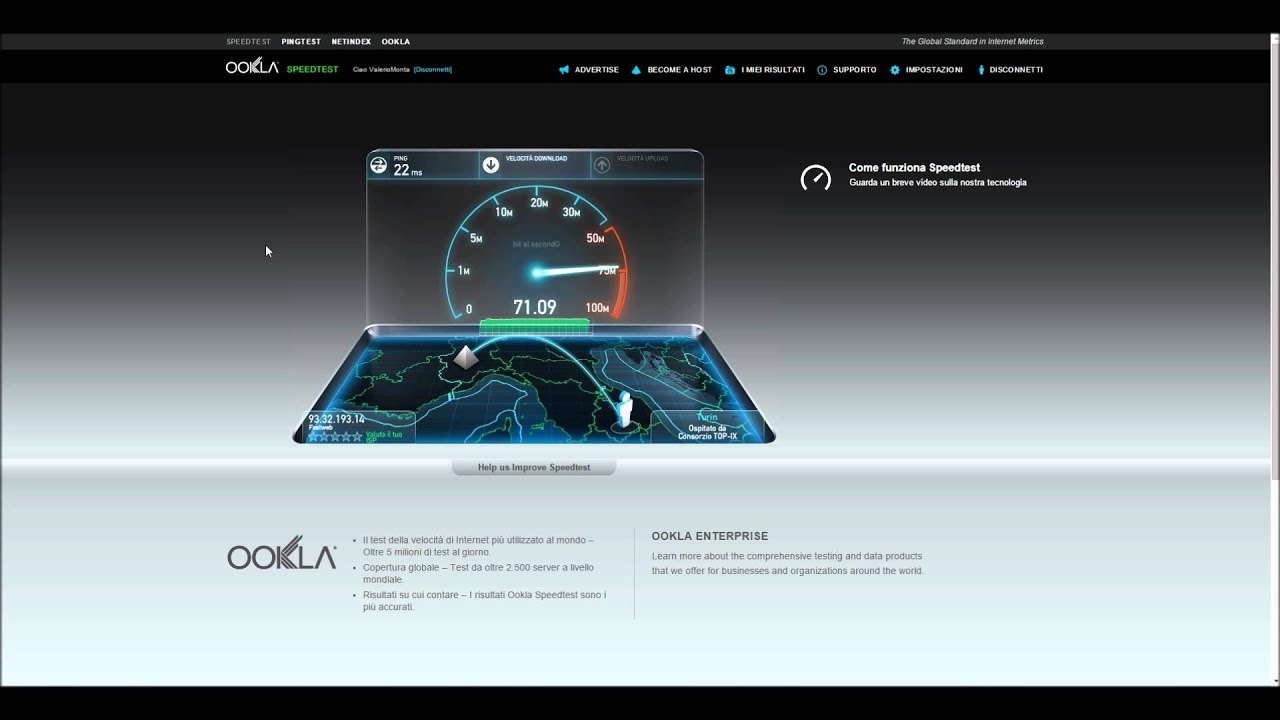Click the 100M mark on the gauge

597,308
